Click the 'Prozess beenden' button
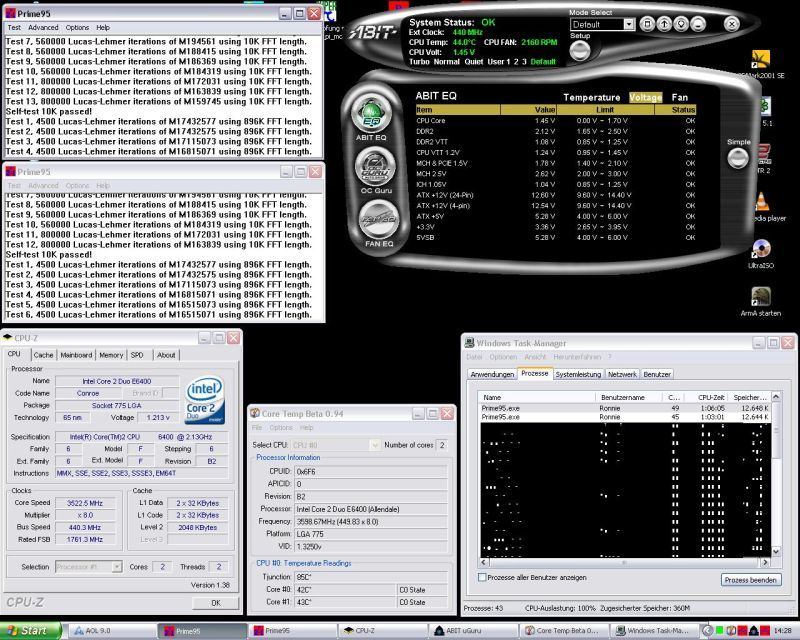Screen dimensions: 800x640 tap(751, 580)
